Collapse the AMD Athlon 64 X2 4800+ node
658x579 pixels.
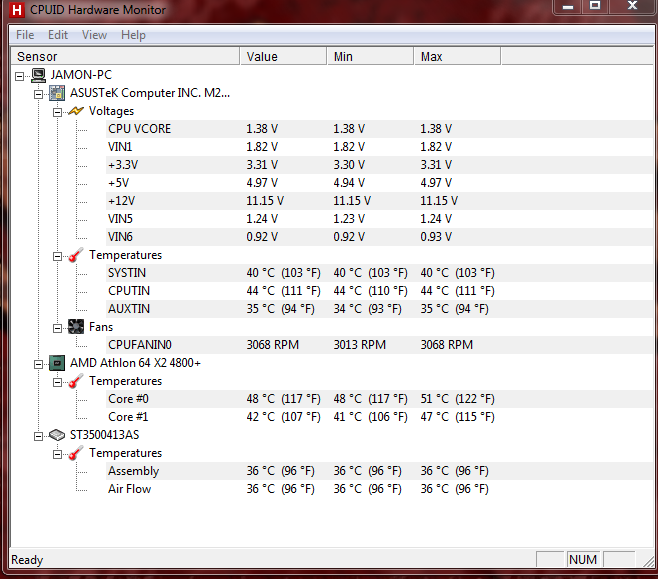tap(38, 364)
